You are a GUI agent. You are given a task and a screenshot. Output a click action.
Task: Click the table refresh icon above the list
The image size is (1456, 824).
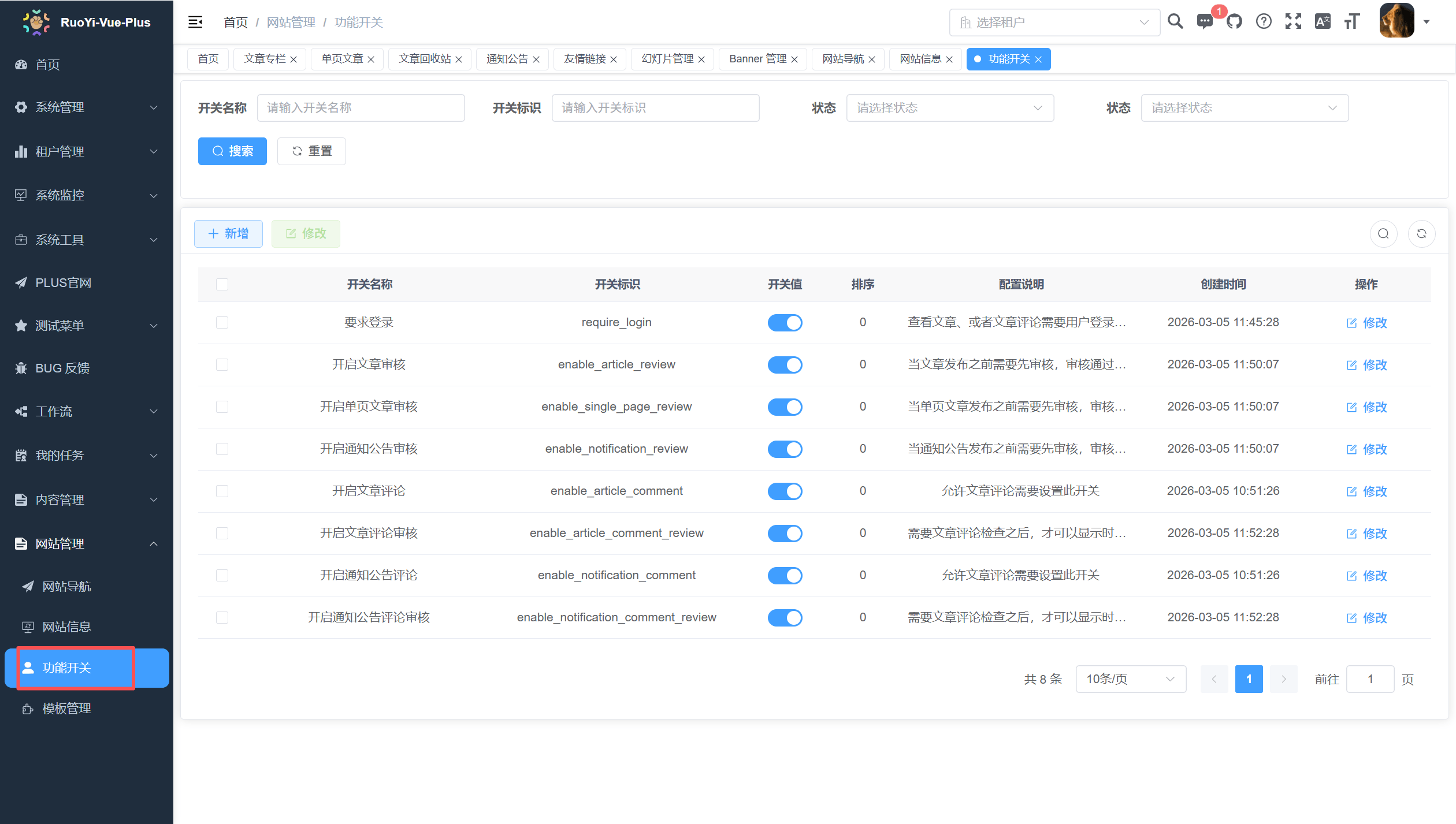(1422, 233)
